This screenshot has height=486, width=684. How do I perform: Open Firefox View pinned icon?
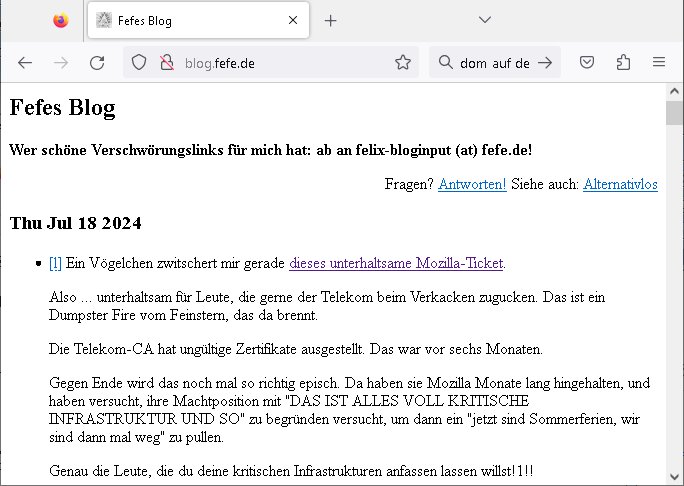pyautogui.click(x=61, y=20)
